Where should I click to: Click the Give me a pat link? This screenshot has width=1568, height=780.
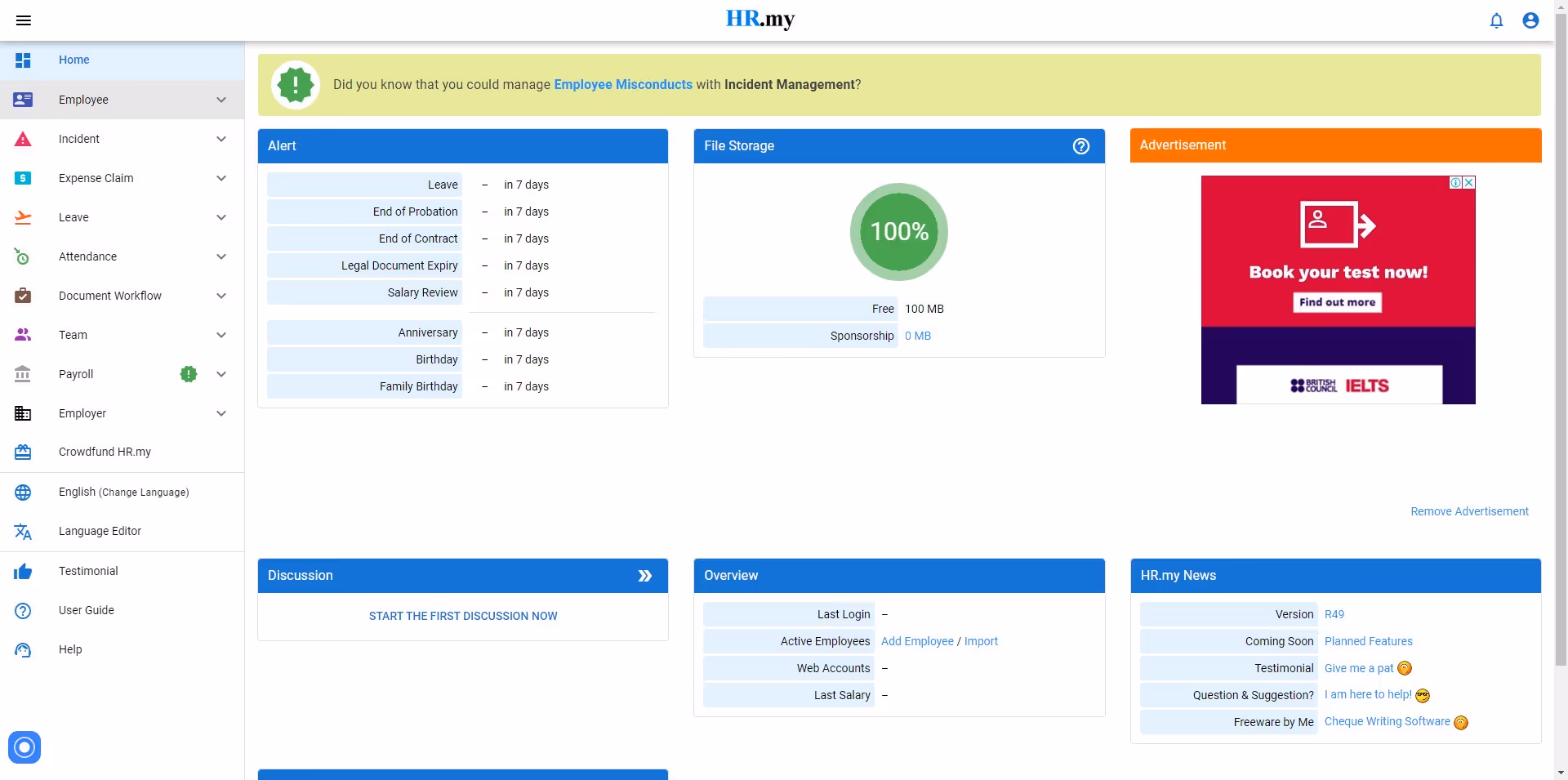point(1359,668)
